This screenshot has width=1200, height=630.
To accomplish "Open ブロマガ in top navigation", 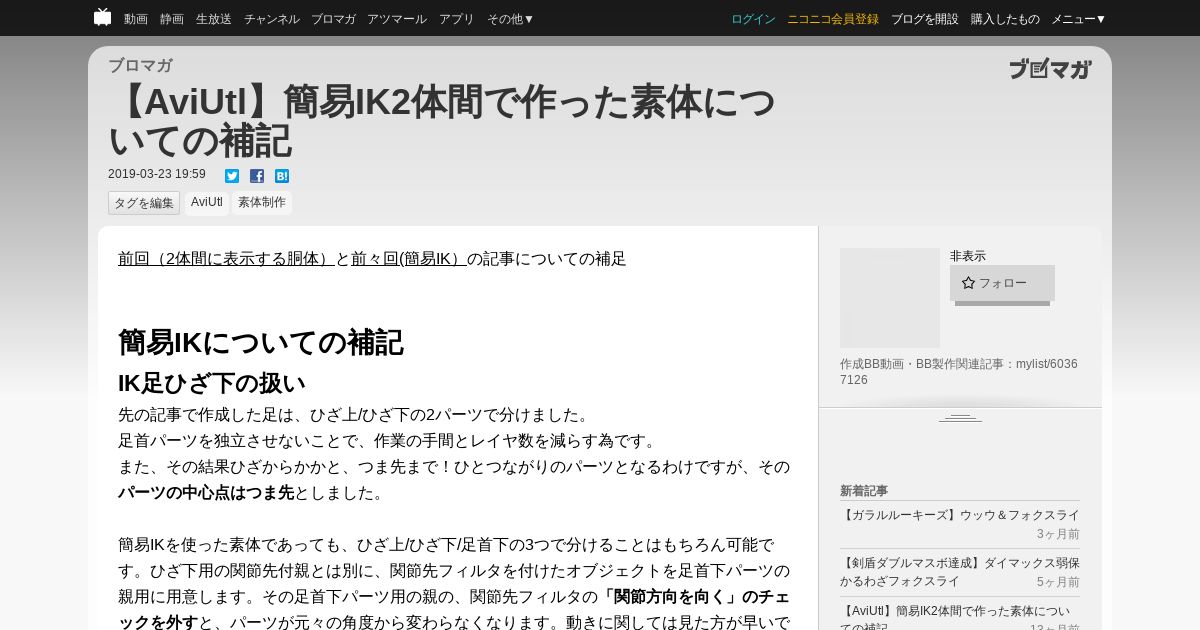I will pyautogui.click(x=333, y=19).
